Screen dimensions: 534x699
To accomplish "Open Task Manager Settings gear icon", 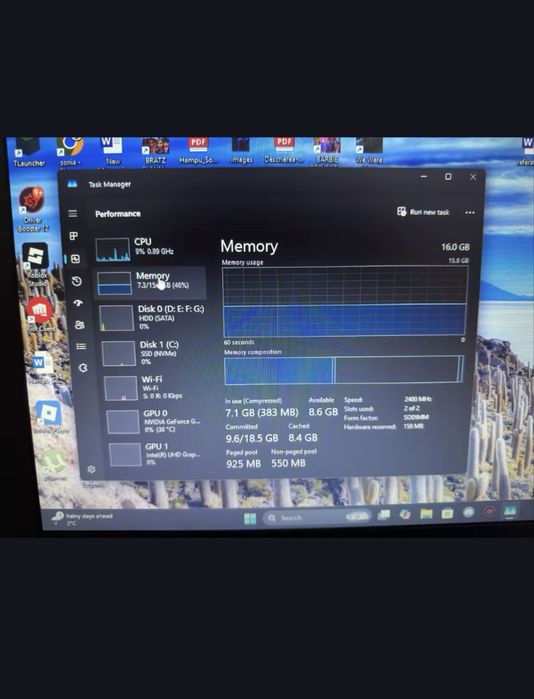I will pos(91,469).
